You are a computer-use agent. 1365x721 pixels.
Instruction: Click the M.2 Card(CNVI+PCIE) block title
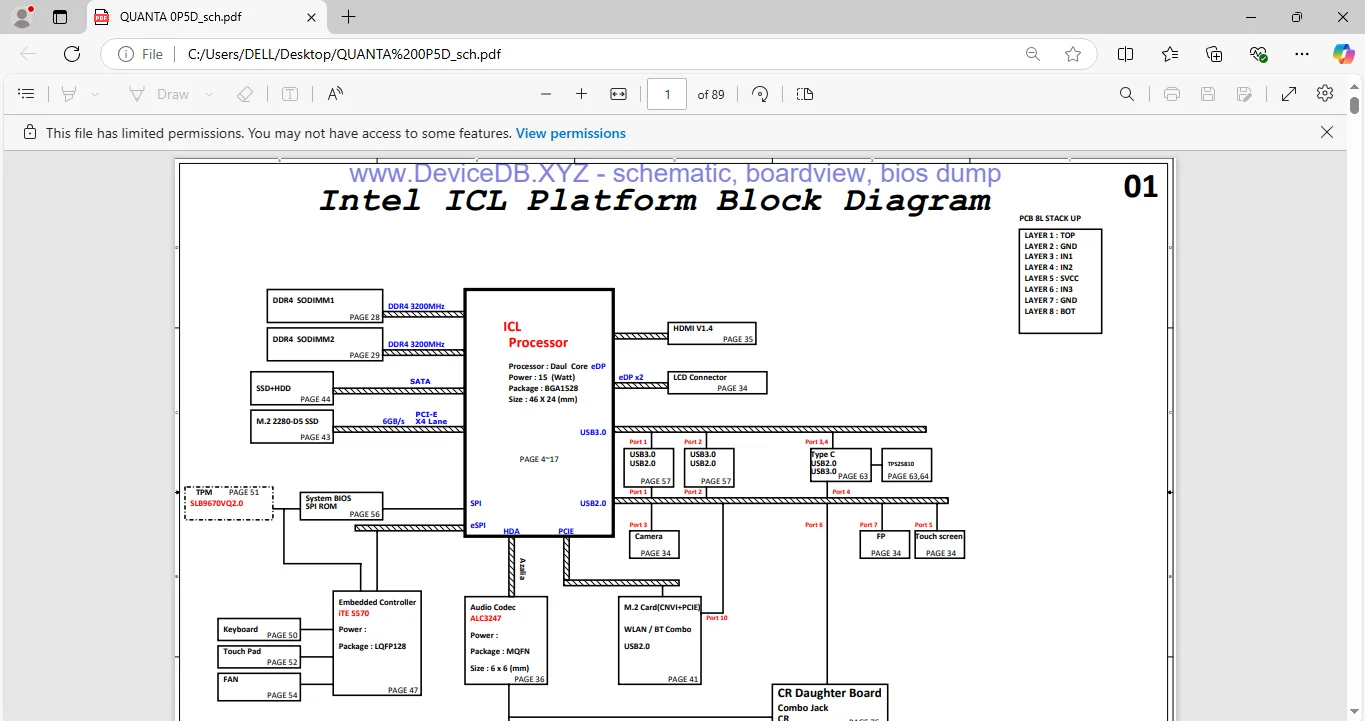(x=662, y=608)
